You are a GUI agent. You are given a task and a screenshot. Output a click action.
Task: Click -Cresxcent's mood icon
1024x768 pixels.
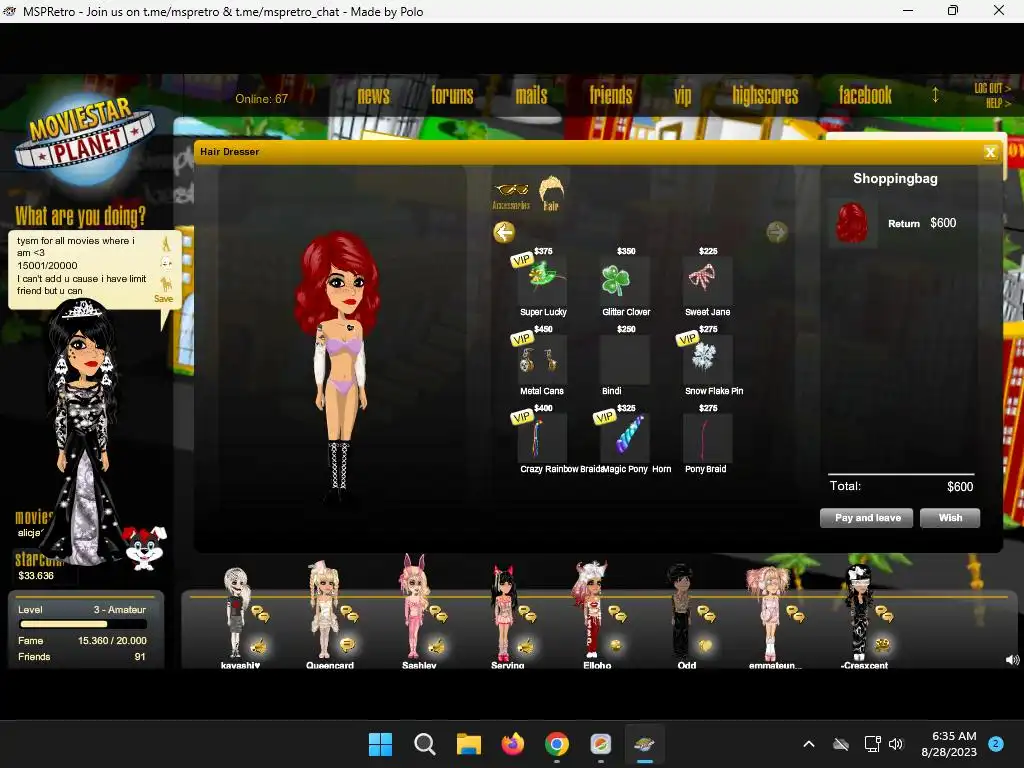(882, 645)
